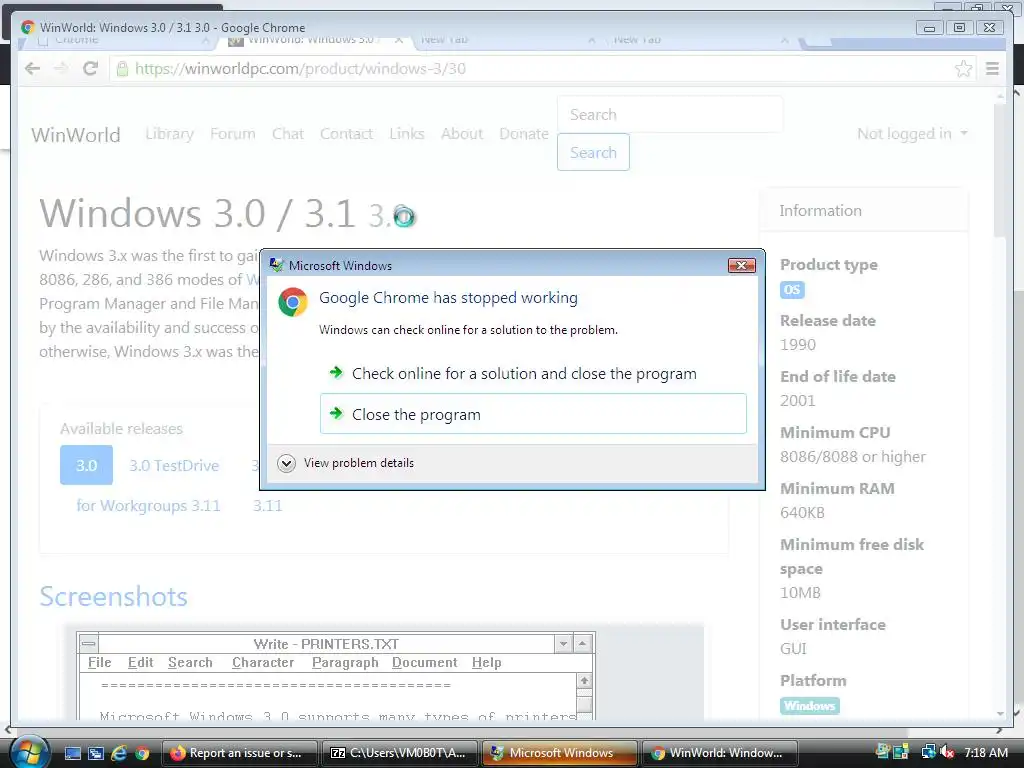Select the 'for Workgroups 3.11' release

click(148, 505)
